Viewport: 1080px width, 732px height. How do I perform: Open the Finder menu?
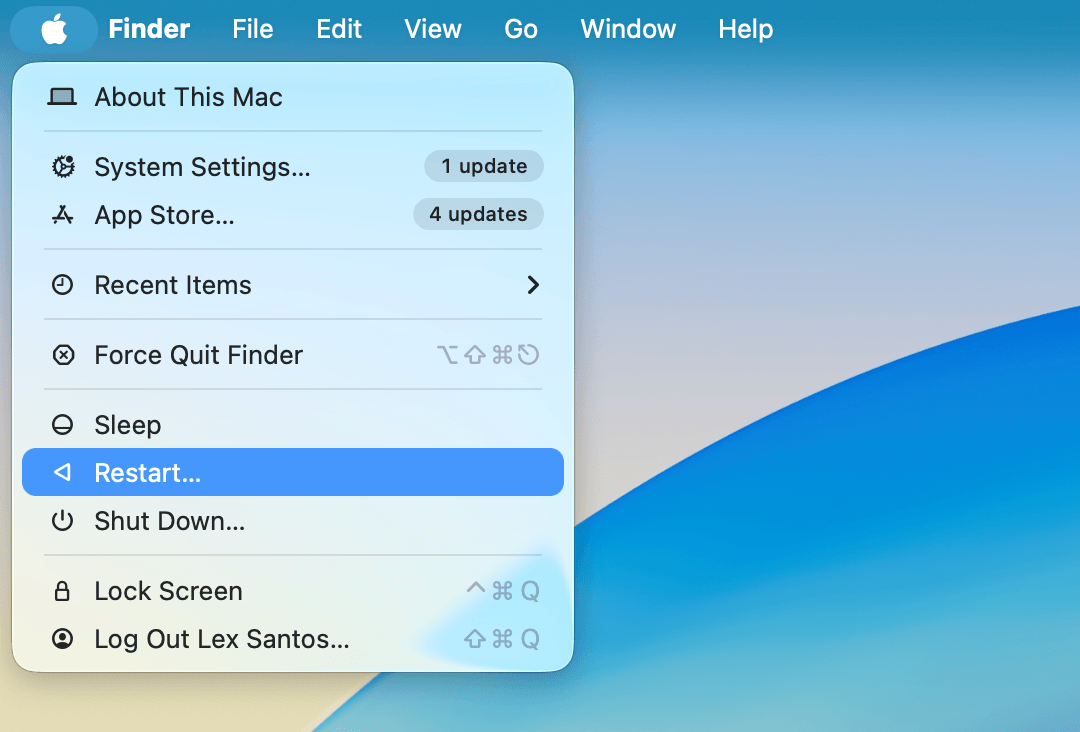click(149, 29)
